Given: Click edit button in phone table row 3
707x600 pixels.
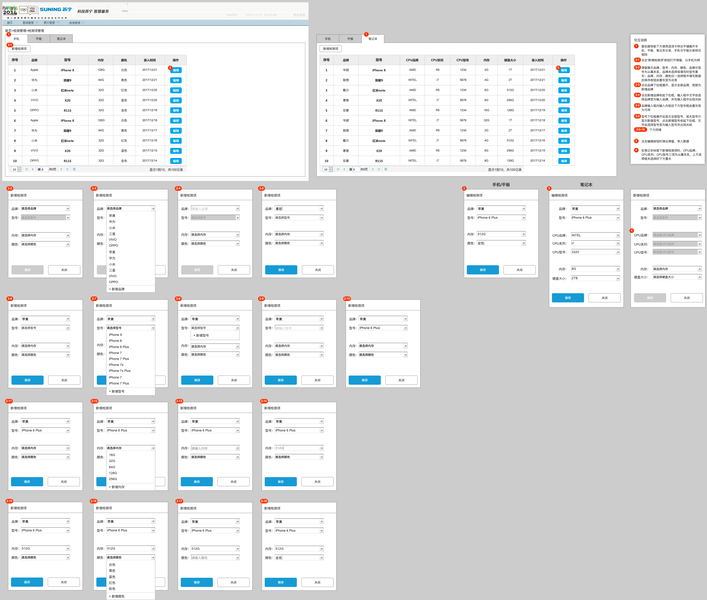Looking at the screenshot, I should coord(176,90).
